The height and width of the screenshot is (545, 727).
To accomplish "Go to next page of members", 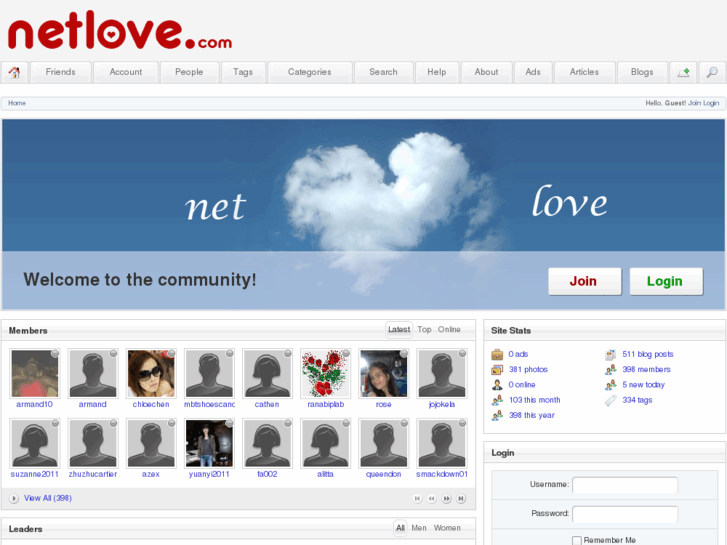I will tap(446, 499).
